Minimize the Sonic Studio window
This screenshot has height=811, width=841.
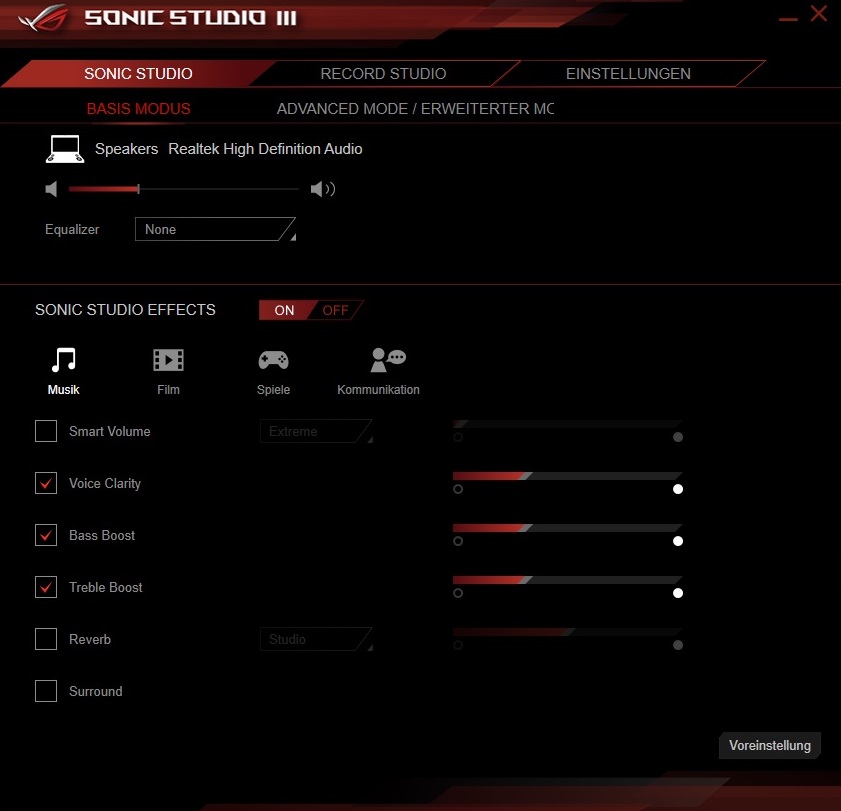[x=788, y=19]
